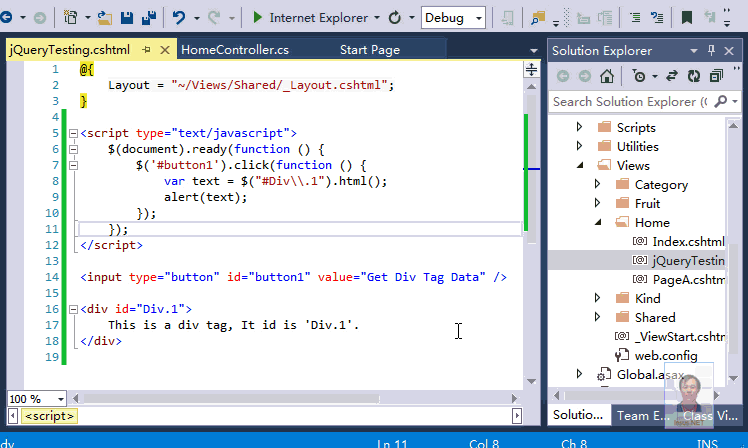Click the Save All icon
Viewport: 748px width, 448px height.
(x=149, y=18)
